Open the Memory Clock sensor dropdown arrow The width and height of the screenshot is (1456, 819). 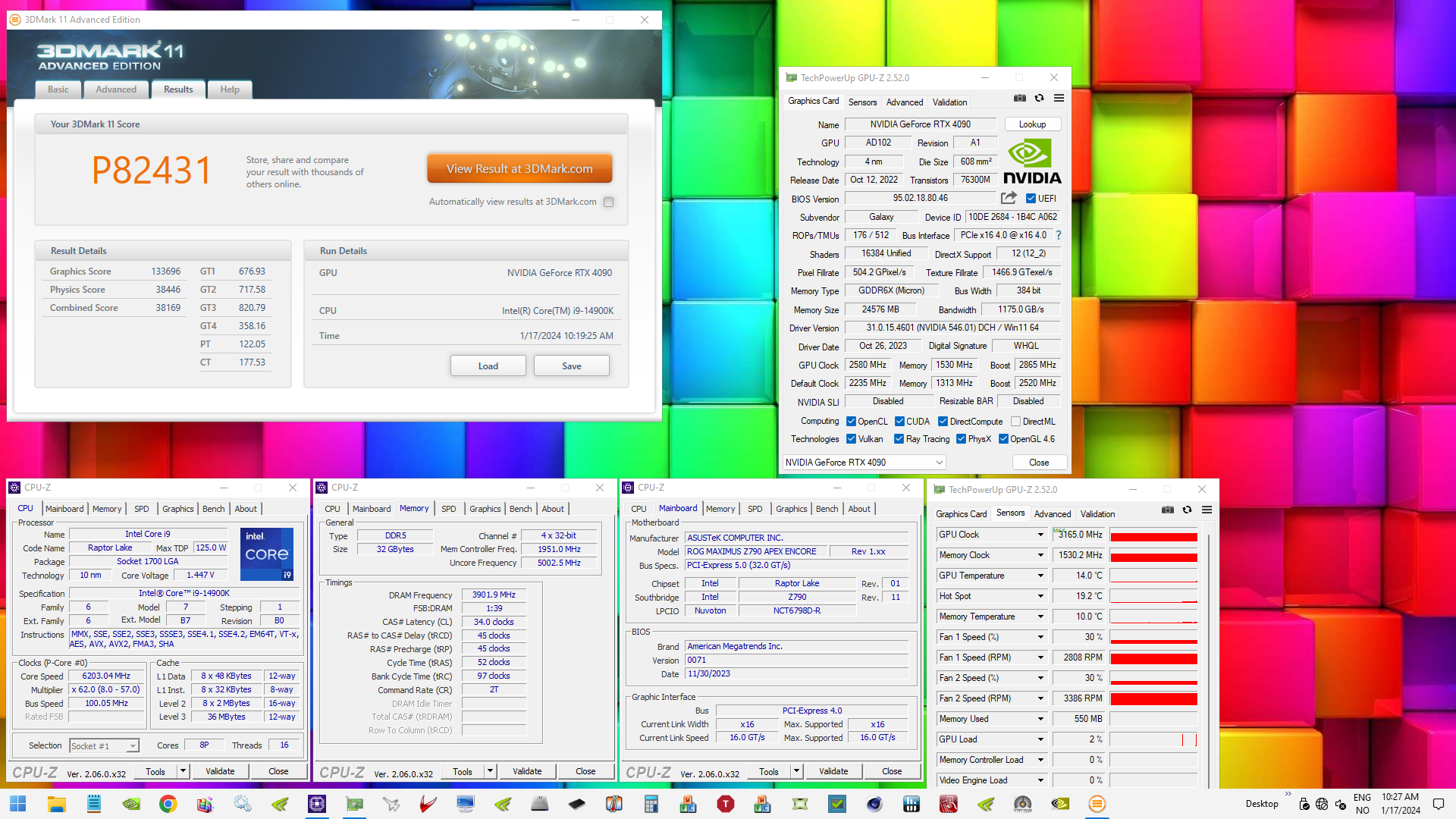pos(1040,555)
